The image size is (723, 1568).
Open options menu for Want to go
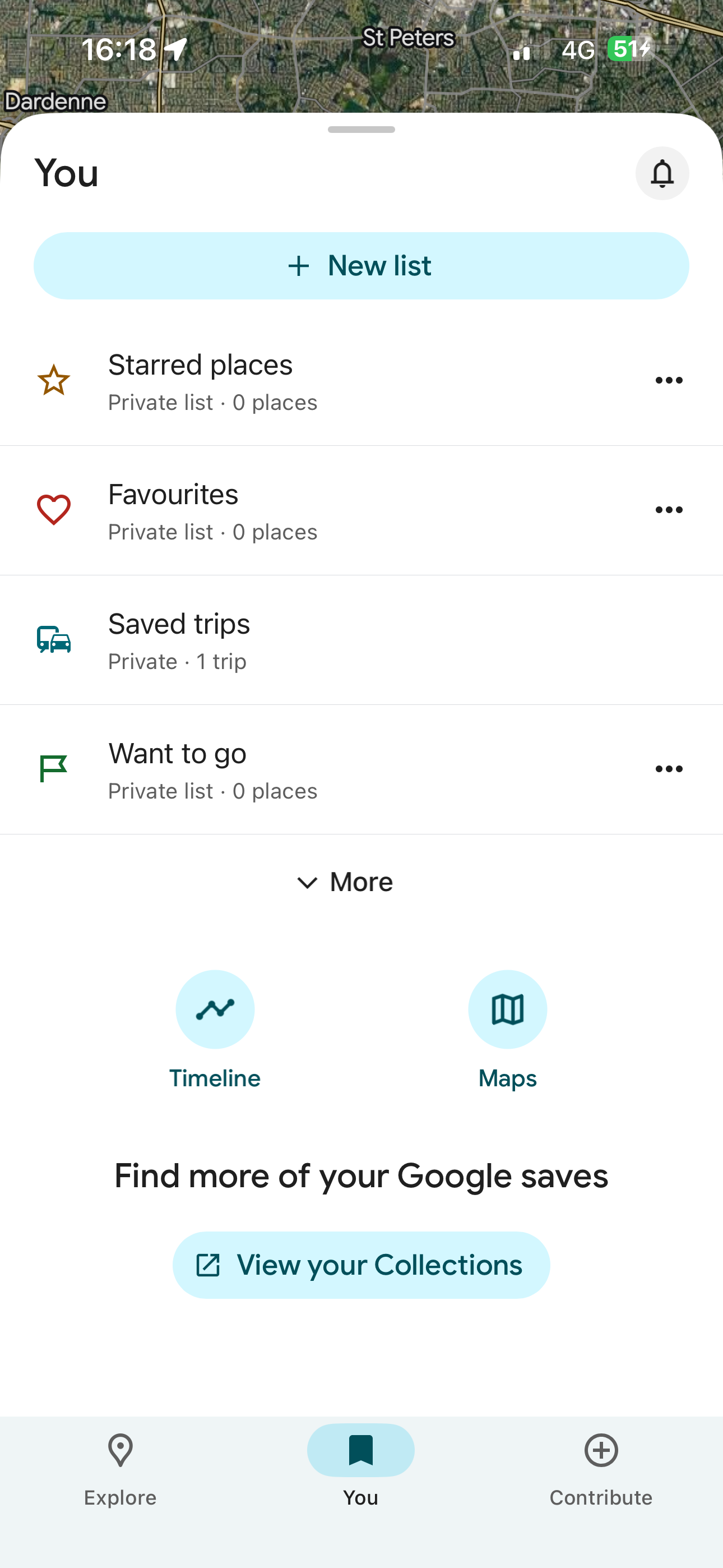[x=669, y=769]
